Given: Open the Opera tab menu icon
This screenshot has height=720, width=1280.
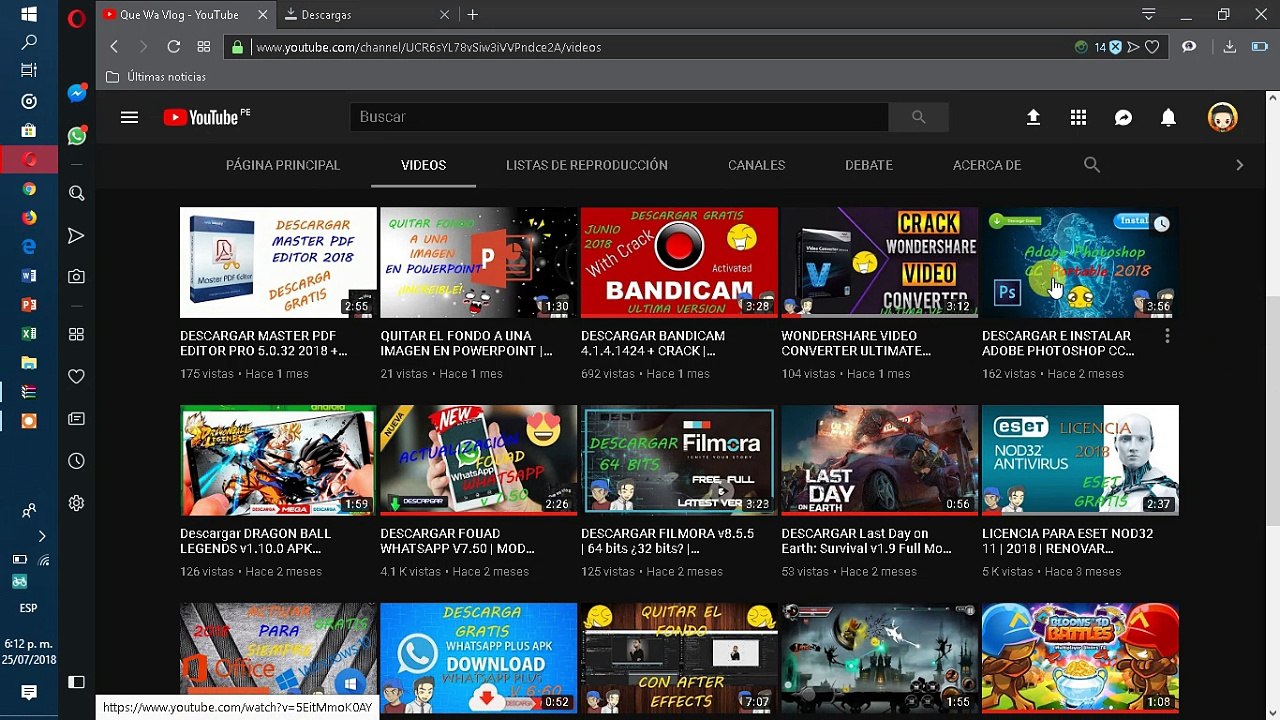Looking at the screenshot, I should click(1149, 15).
